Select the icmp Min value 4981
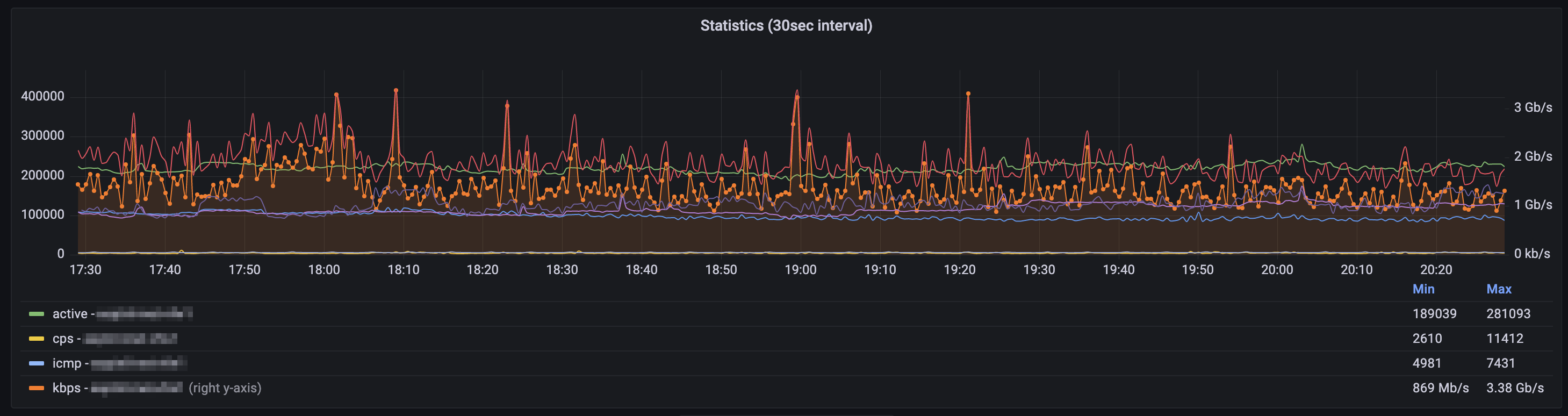The image size is (1568, 416). 1427,364
